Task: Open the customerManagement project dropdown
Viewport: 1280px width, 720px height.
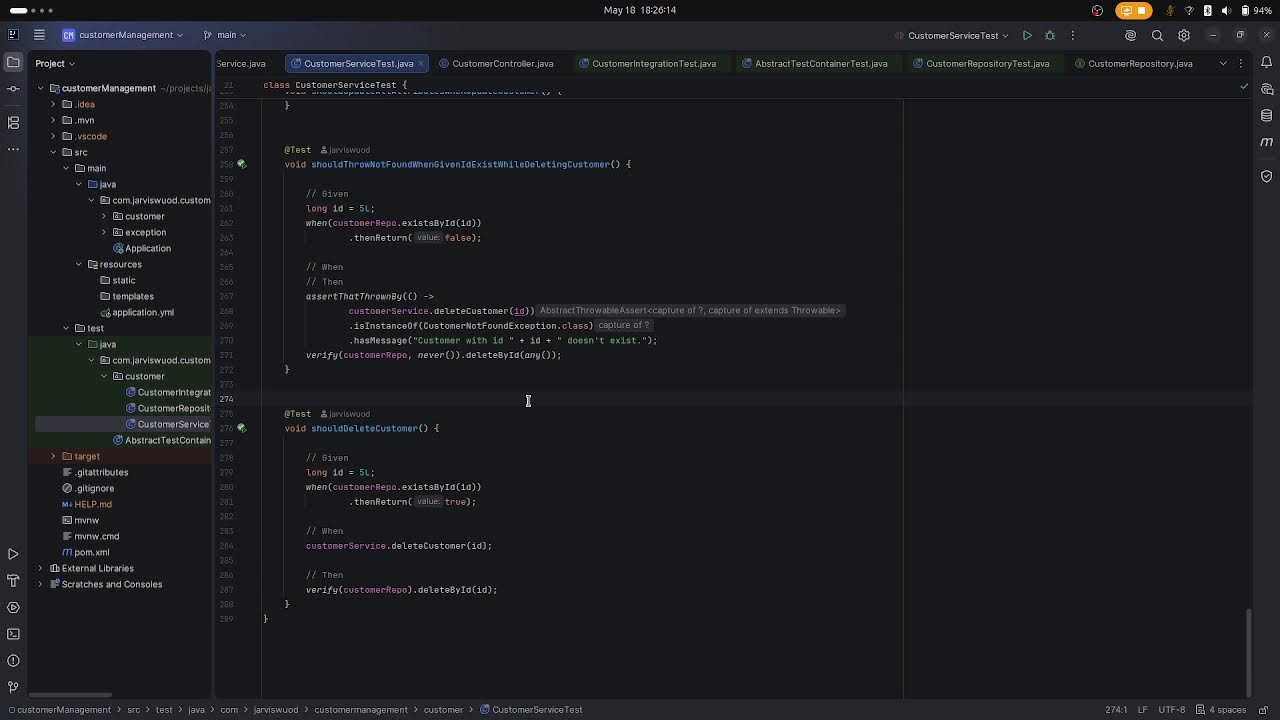Action: (x=123, y=35)
